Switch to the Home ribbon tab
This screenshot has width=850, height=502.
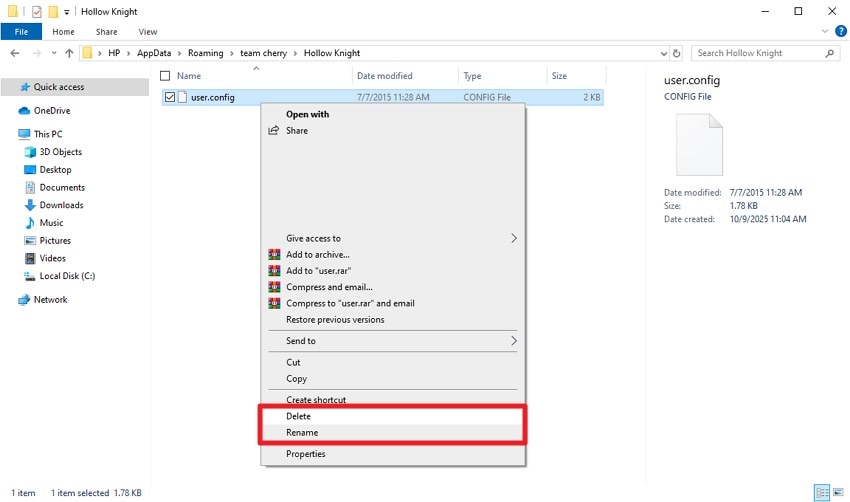pyautogui.click(x=63, y=32)
